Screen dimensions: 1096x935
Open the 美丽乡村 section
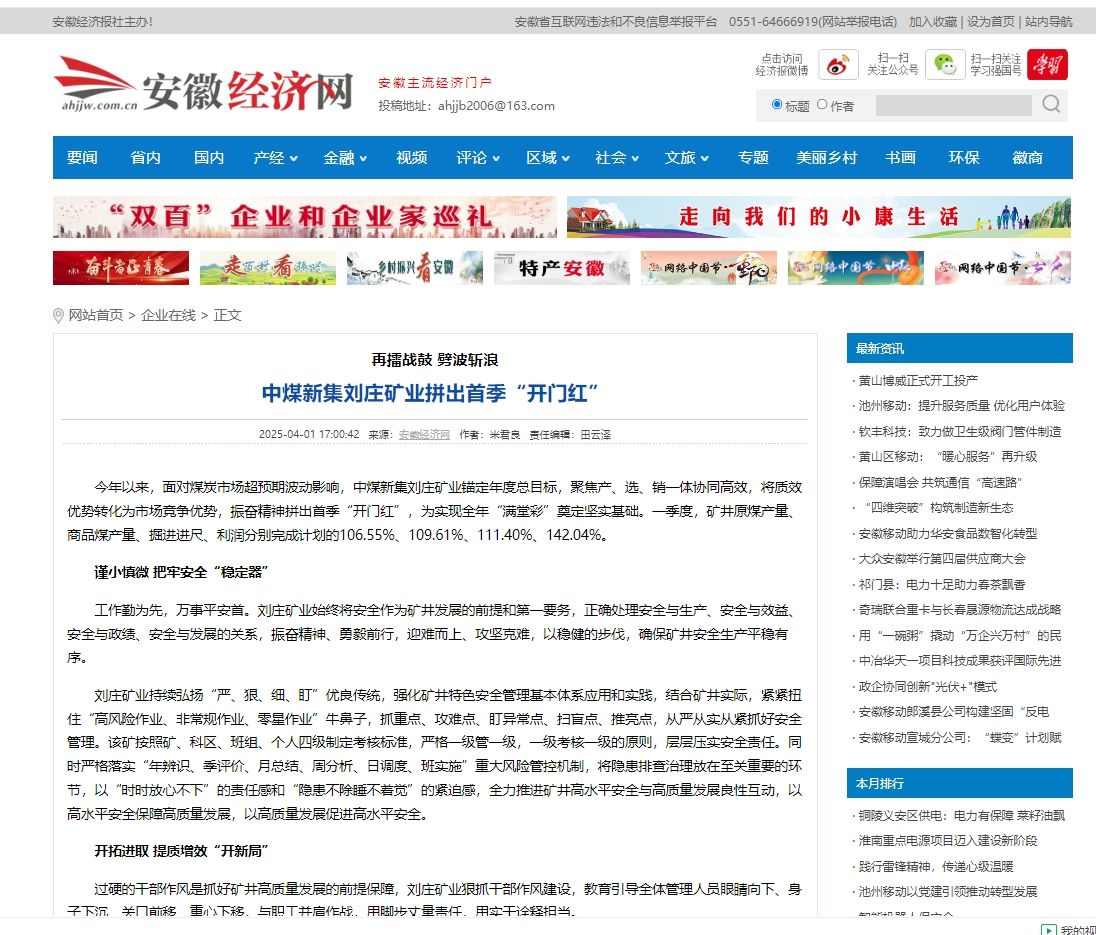pyautogui.click(x=826, y=158)
